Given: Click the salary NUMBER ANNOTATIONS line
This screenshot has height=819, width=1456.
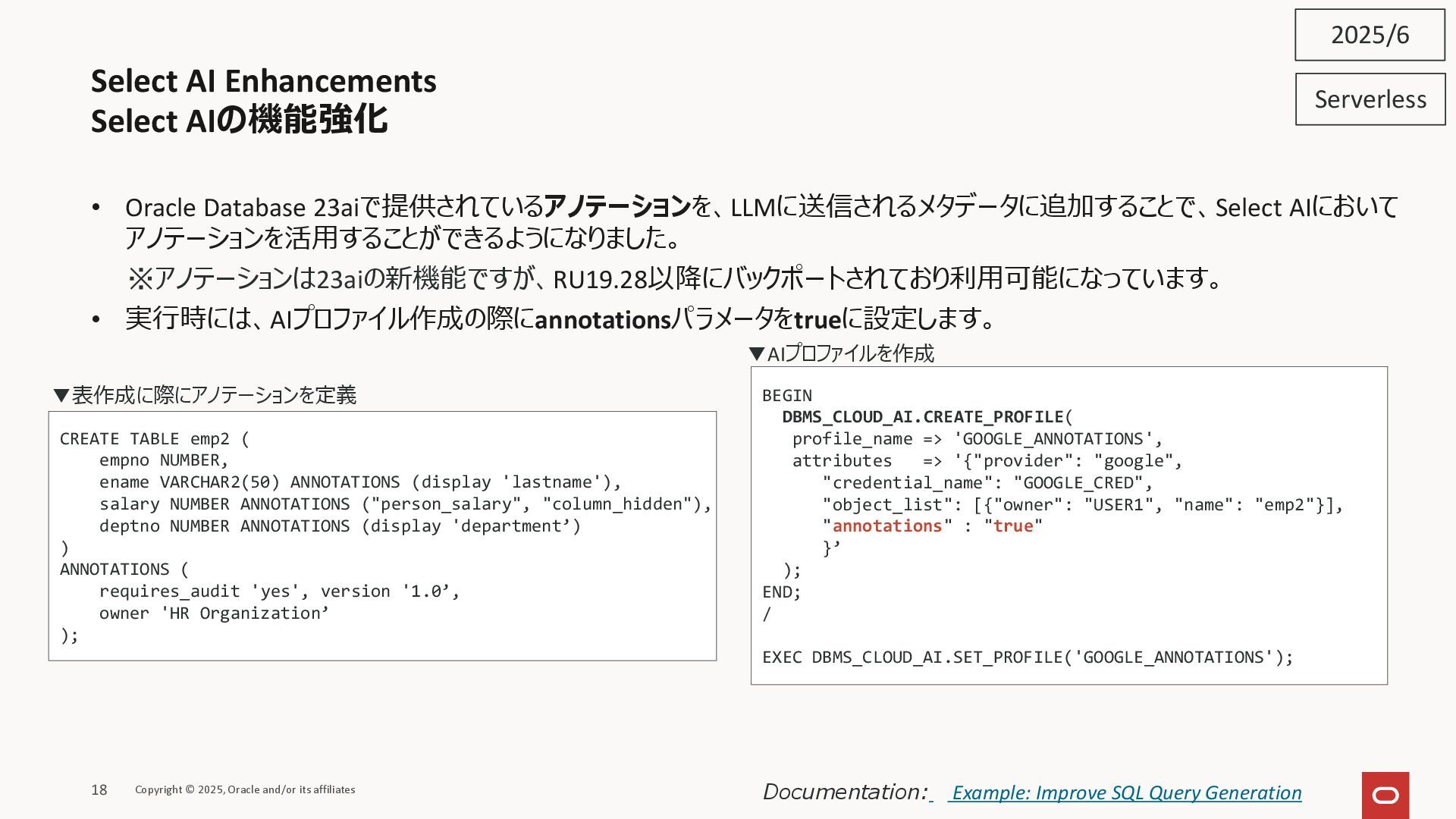Looking at the screenshot, I should pyautogui.click(x=406, y=504).
